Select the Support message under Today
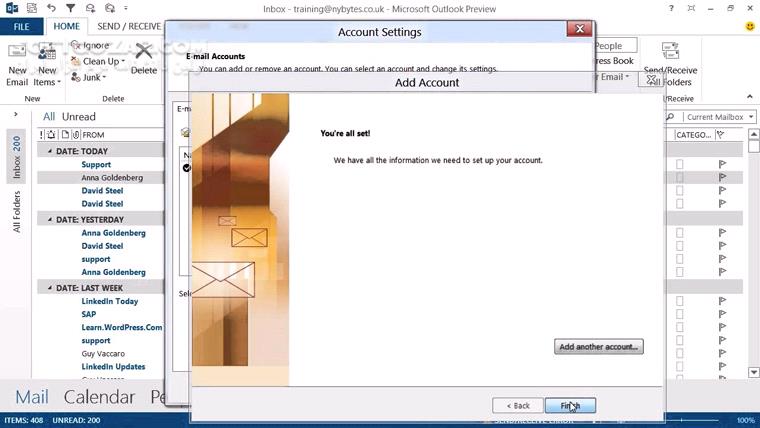The image size is (760, 428). pos(96,164)
